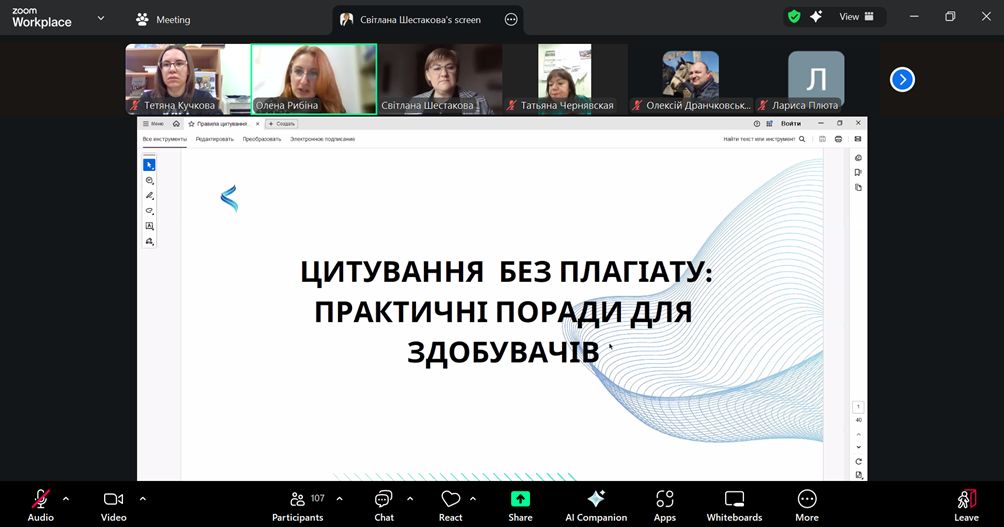
Task: Open the More options menu
Action: [x=807, y=504]
